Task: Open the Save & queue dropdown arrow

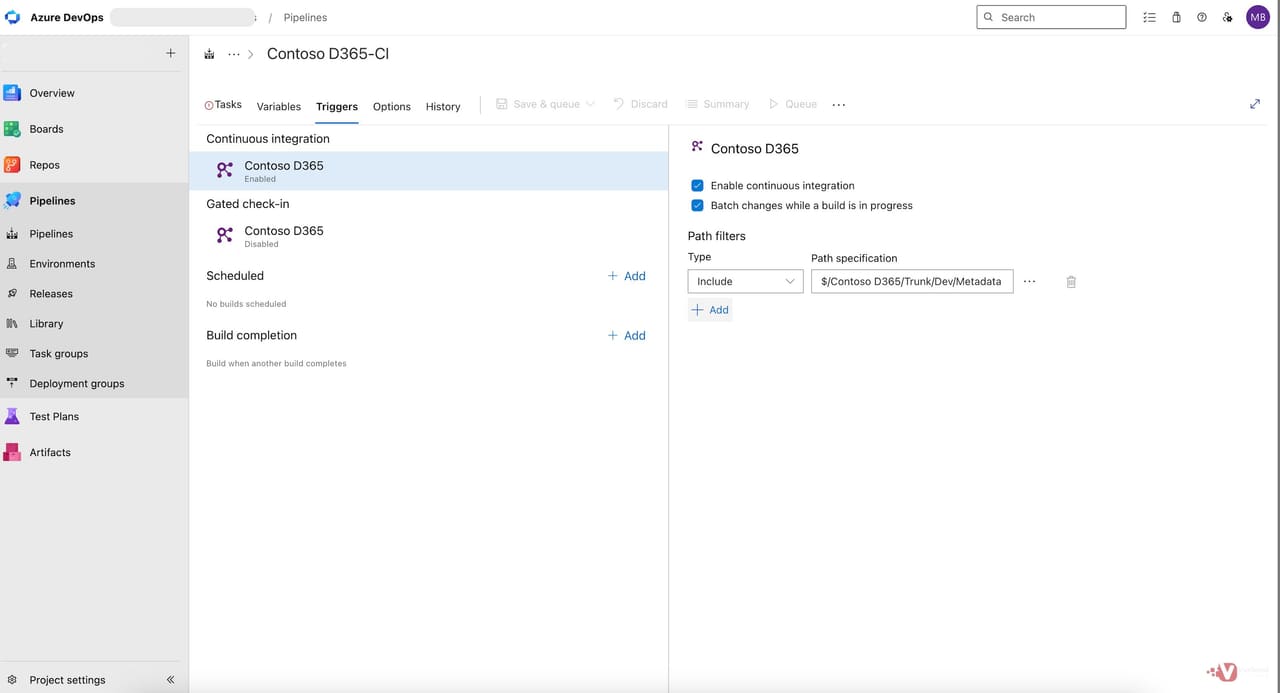Action: (x=590, y=104)
